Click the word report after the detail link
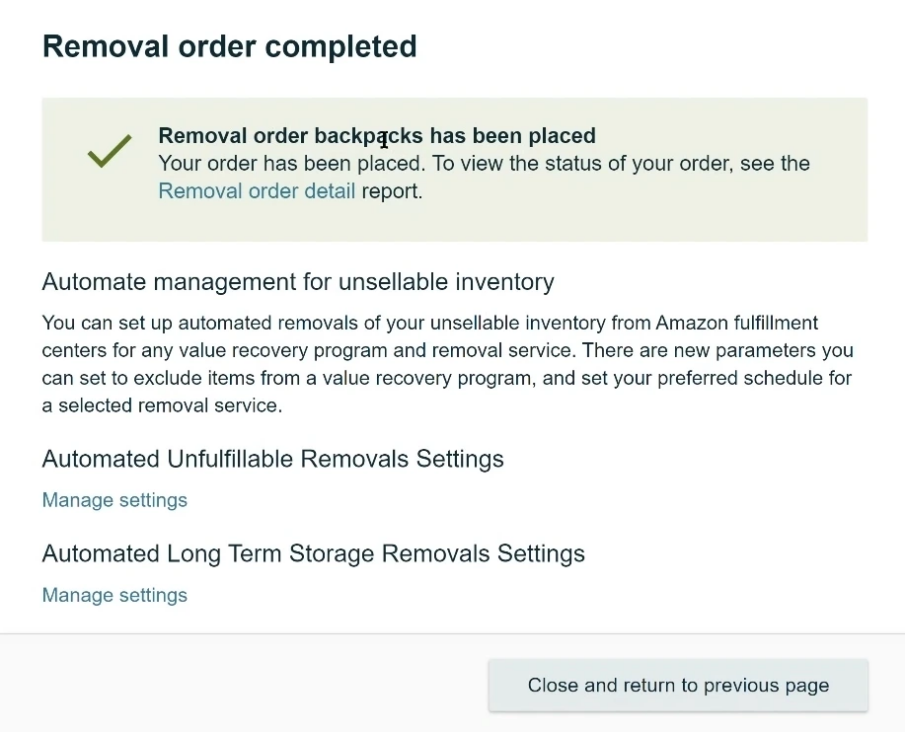Screen dimensions: 905x732 [387, 190]
